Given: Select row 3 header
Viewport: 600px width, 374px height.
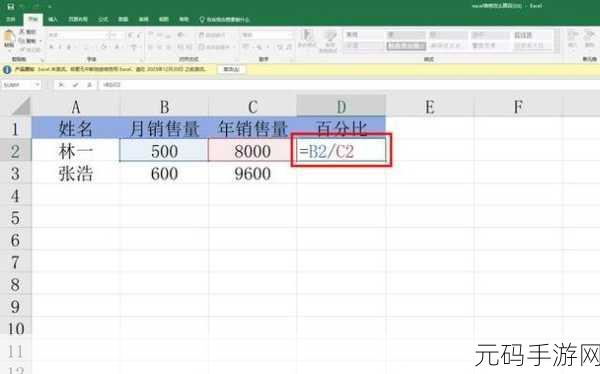Looking at the screenshot, I should (x=15, y=174).
